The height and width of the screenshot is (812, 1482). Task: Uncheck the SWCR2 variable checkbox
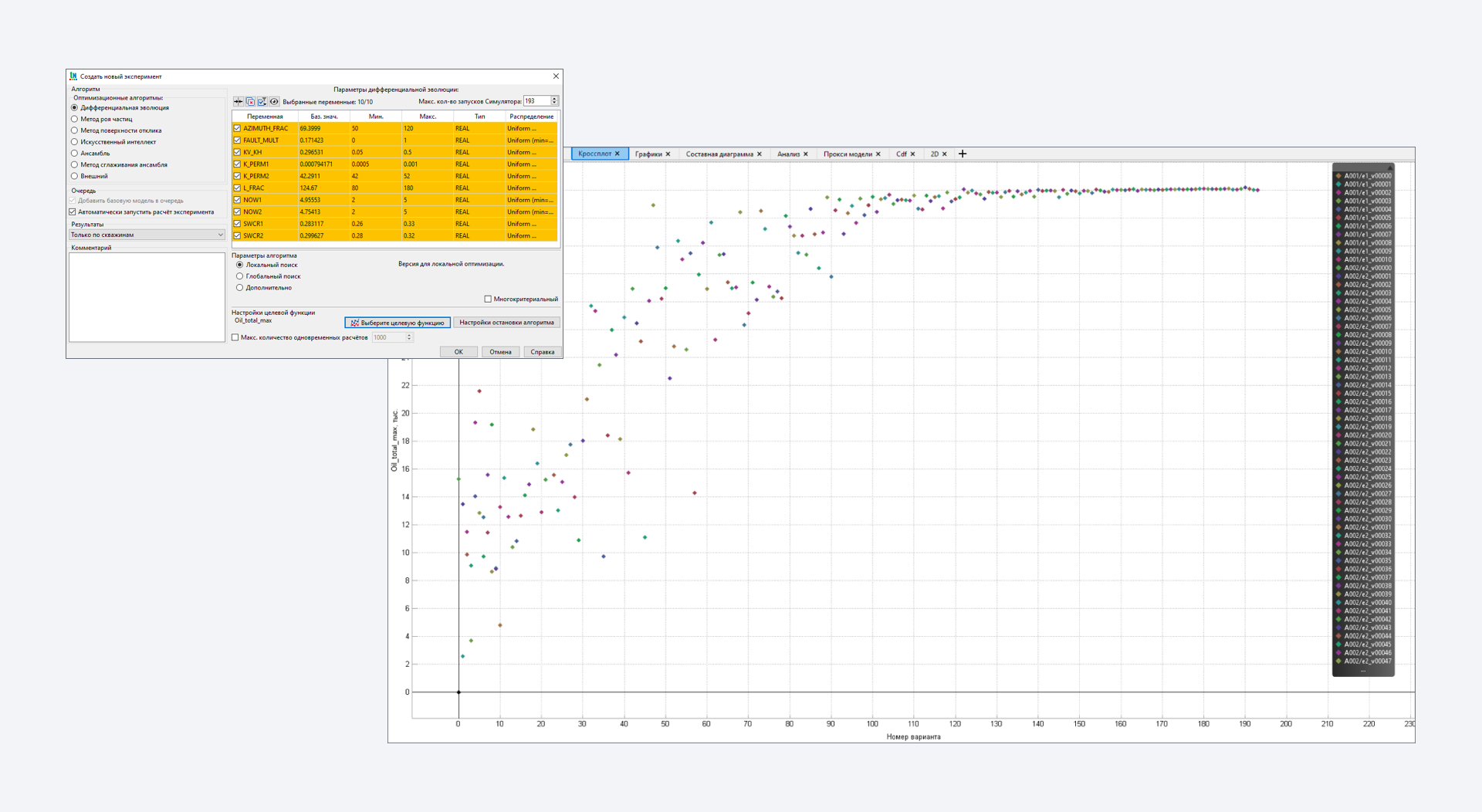[x=237, y=235]
